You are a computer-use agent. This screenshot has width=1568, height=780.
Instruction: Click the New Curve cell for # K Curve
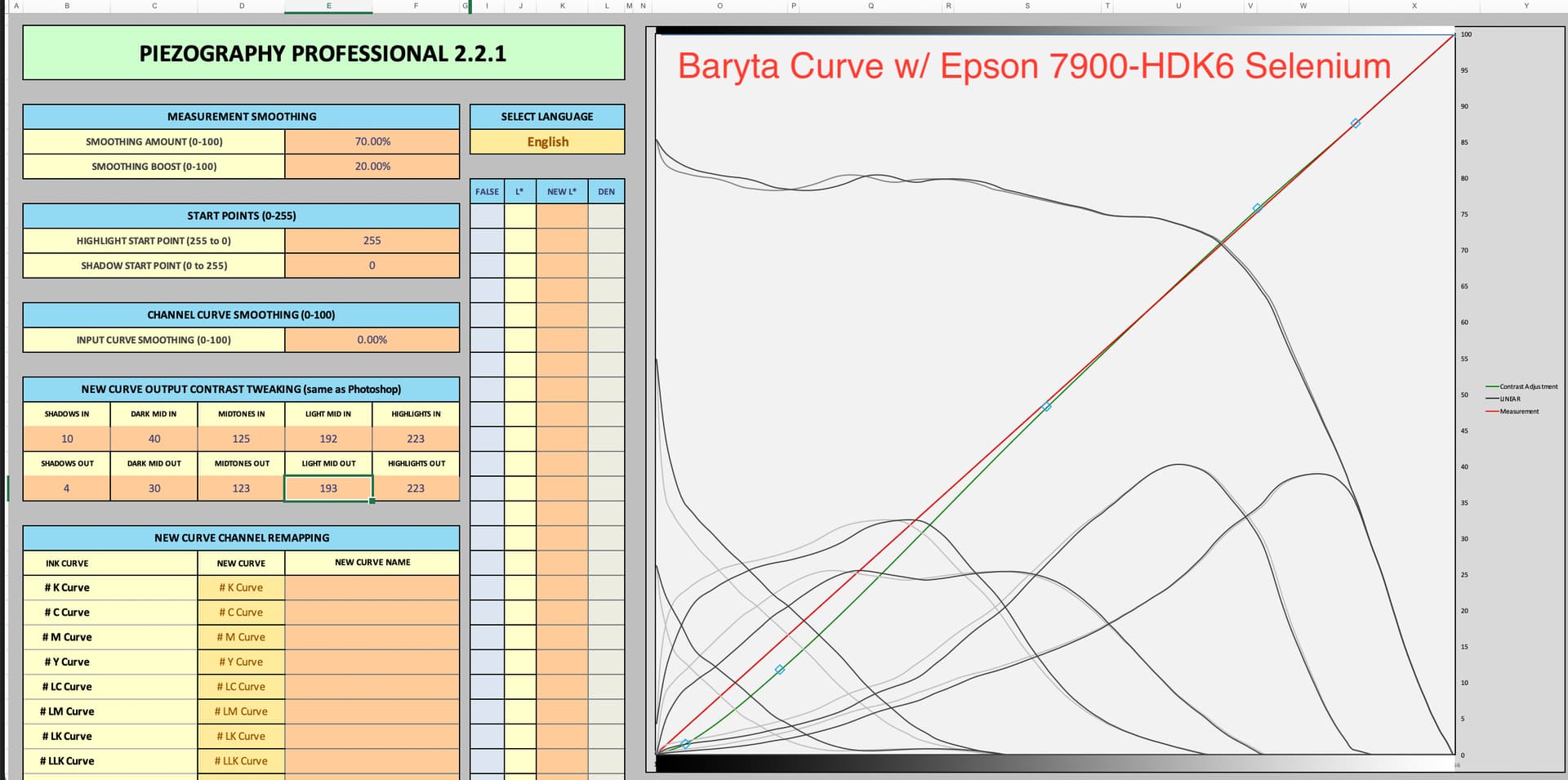(x=241, y=587)
